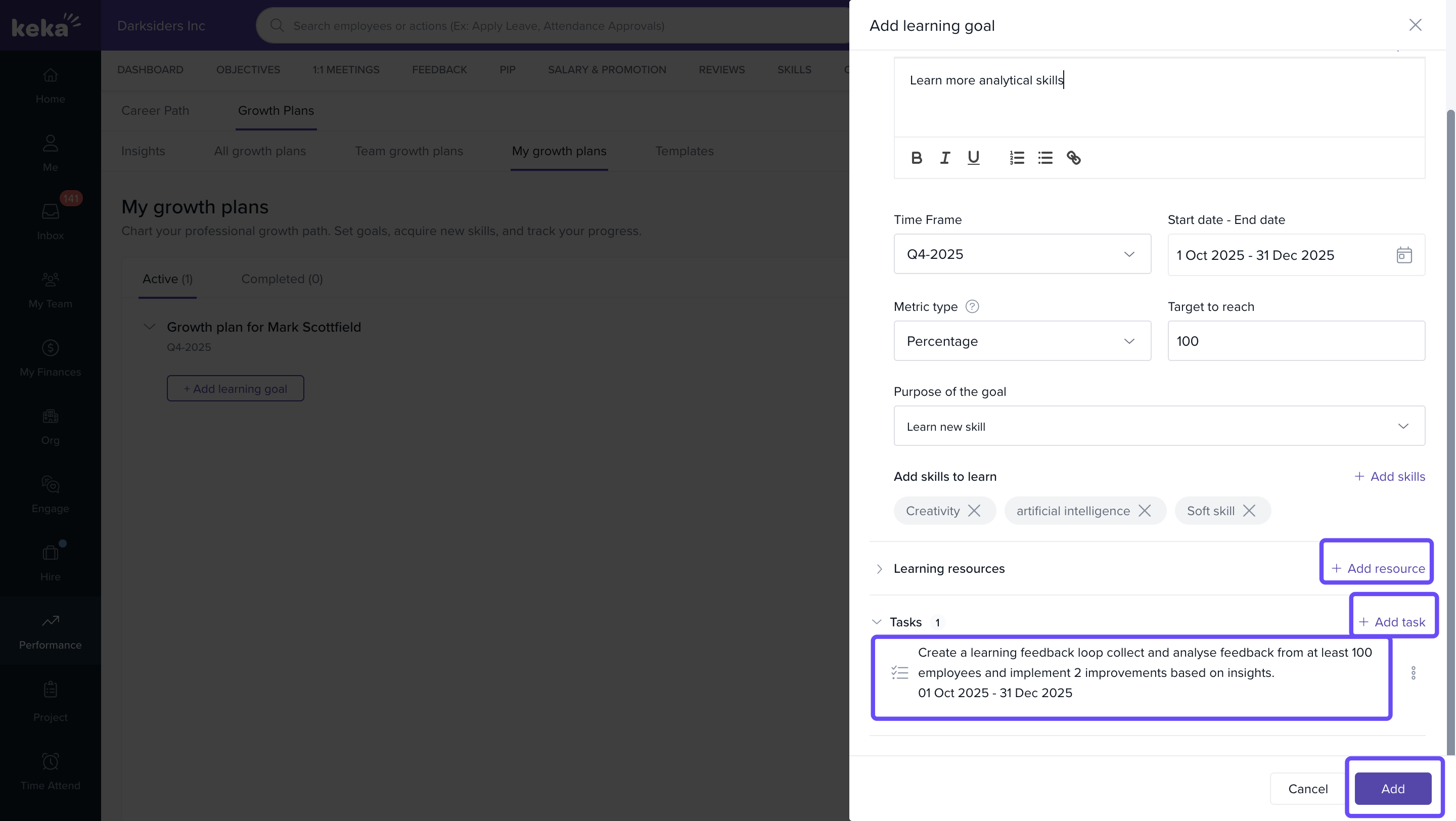Click the Add resource button
Screen dimensions: 1456x821
[x=1378, y=568]
